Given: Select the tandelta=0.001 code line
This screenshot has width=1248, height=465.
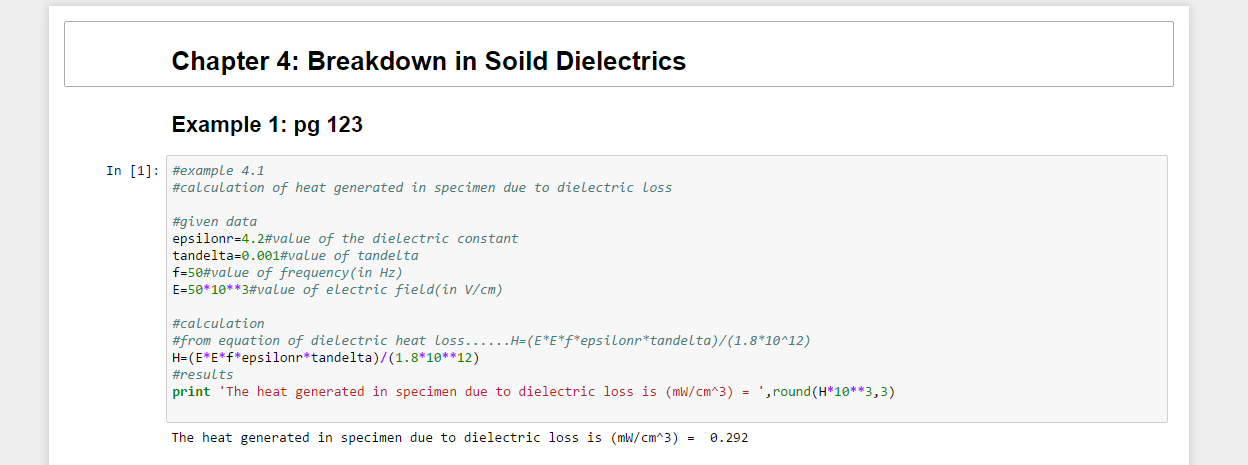Looking at the screenshot, I should click(x=294, y=255).
